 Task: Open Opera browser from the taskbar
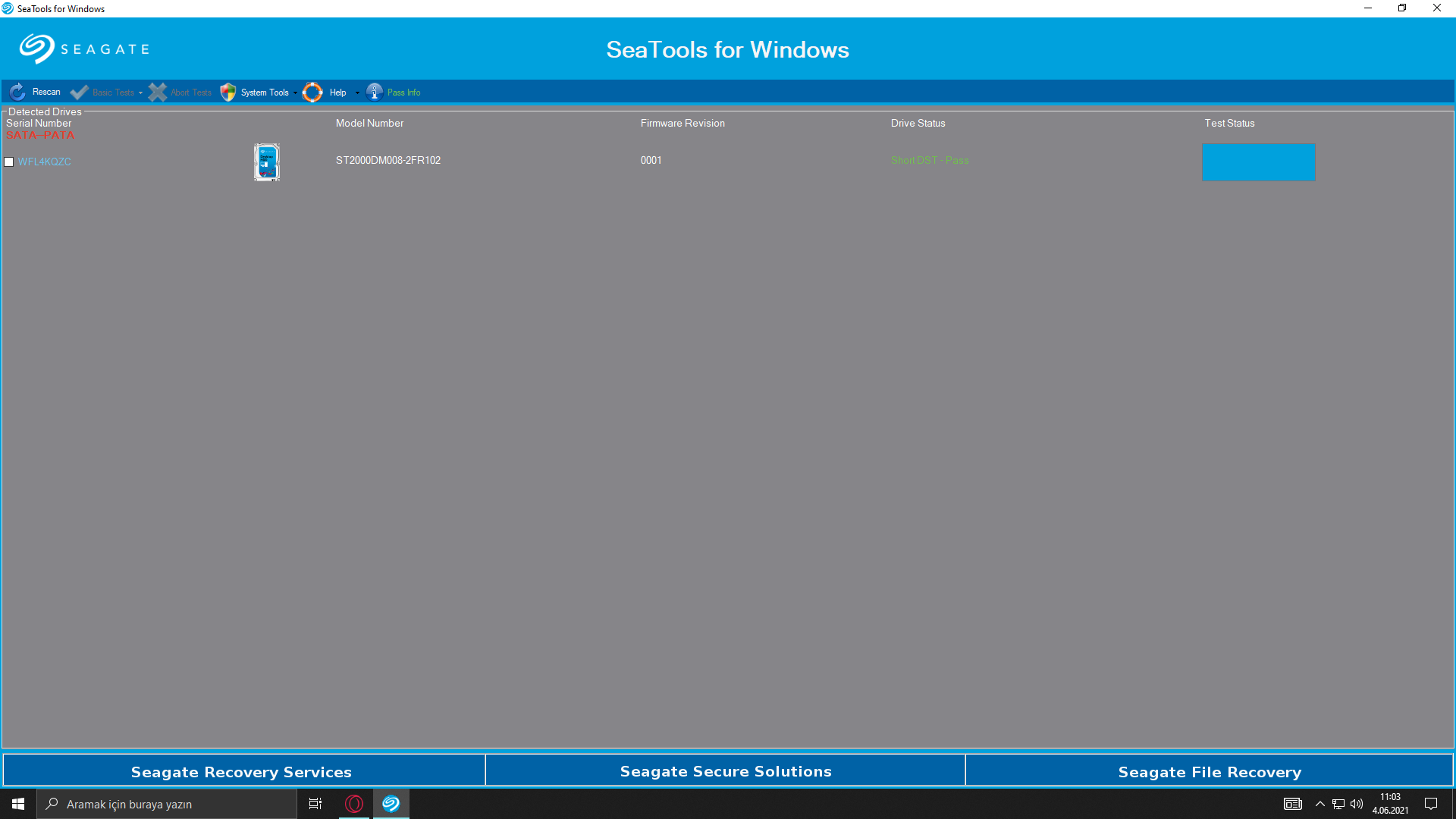click(354, 804)
